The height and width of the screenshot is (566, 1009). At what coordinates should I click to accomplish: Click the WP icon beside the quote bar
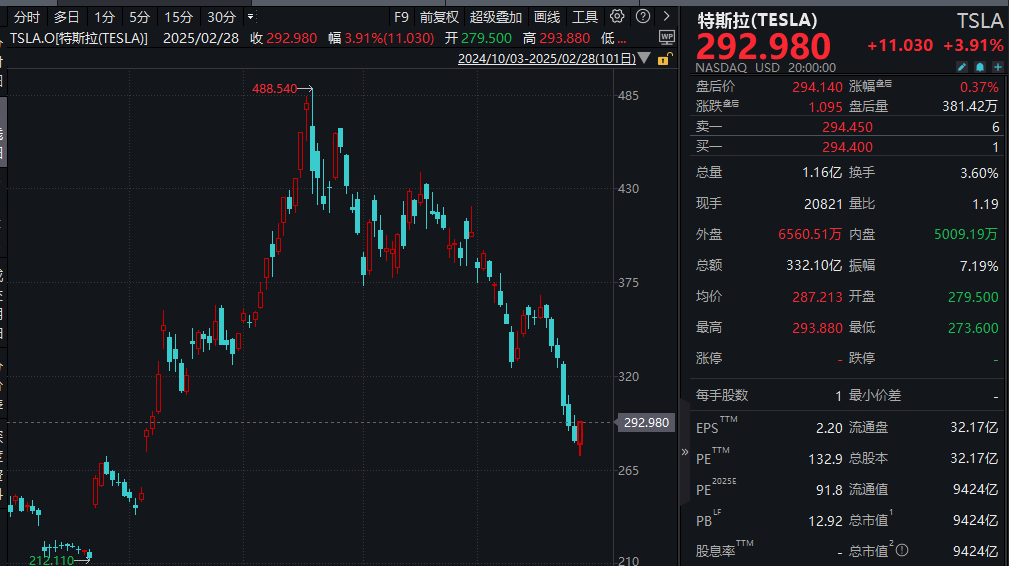667,37
